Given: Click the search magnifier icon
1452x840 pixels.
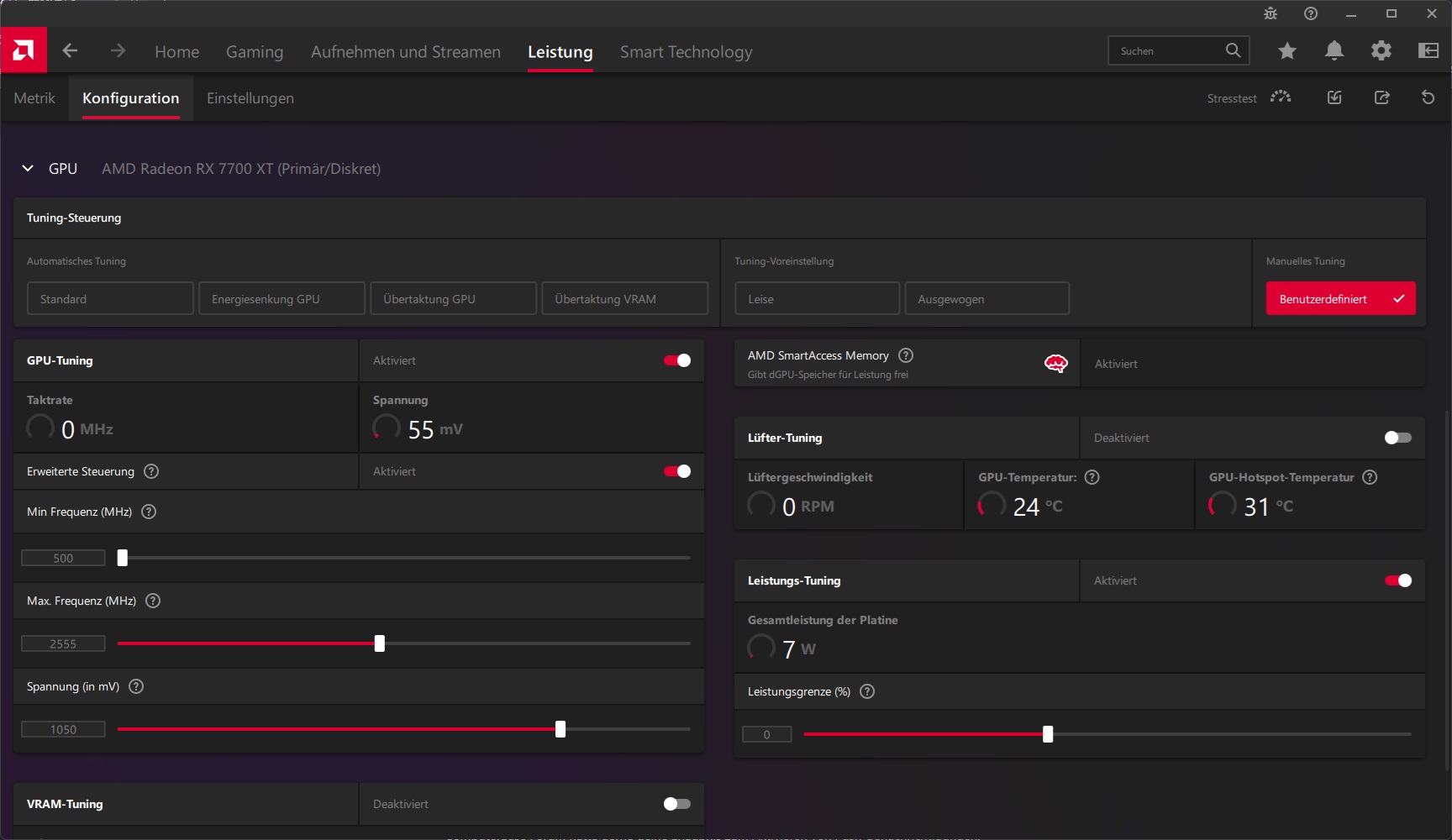Looking at the screenshot, I should 1233,50.
